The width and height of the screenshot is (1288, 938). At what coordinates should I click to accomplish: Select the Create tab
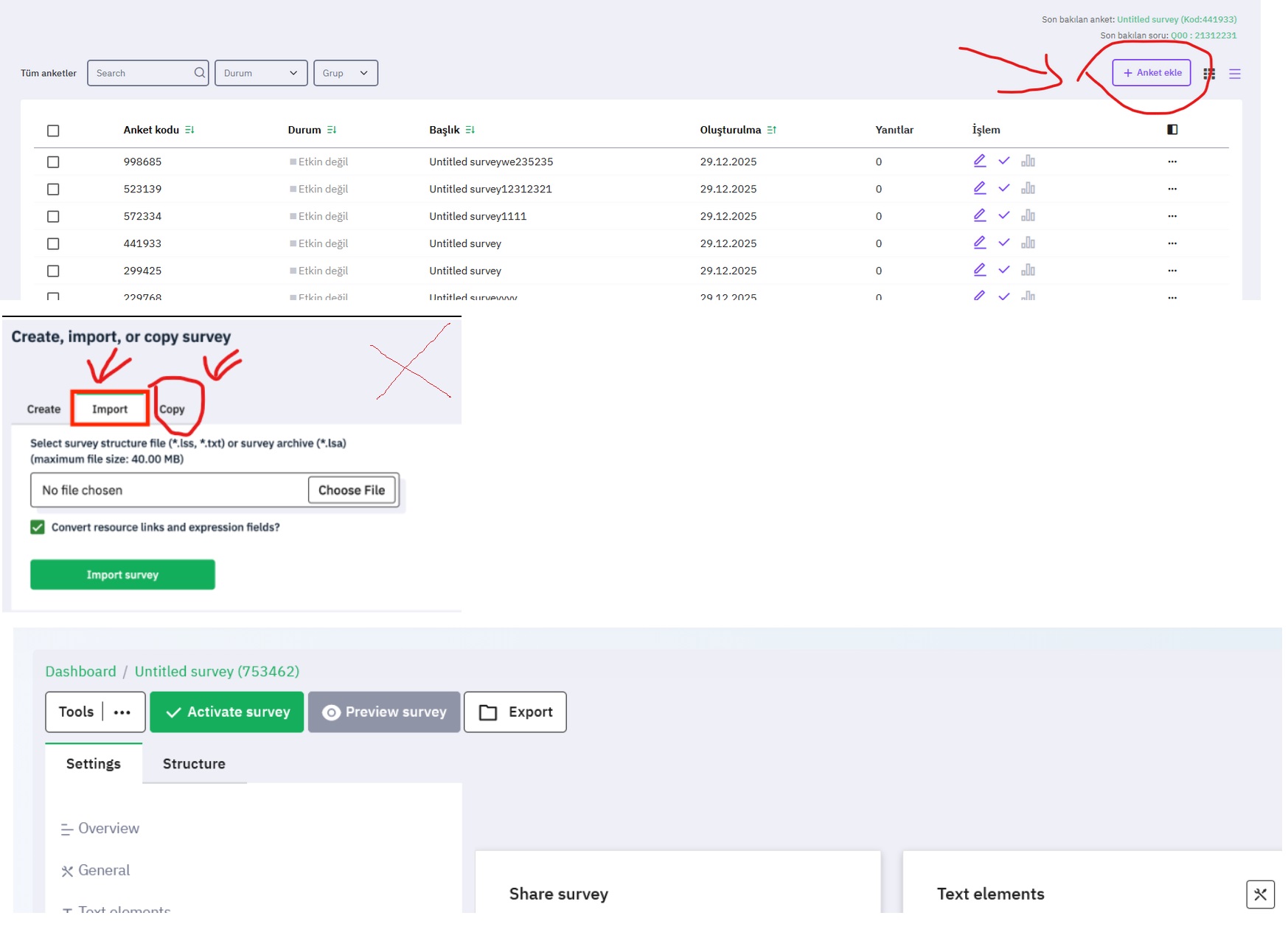(x=43, y=409)
